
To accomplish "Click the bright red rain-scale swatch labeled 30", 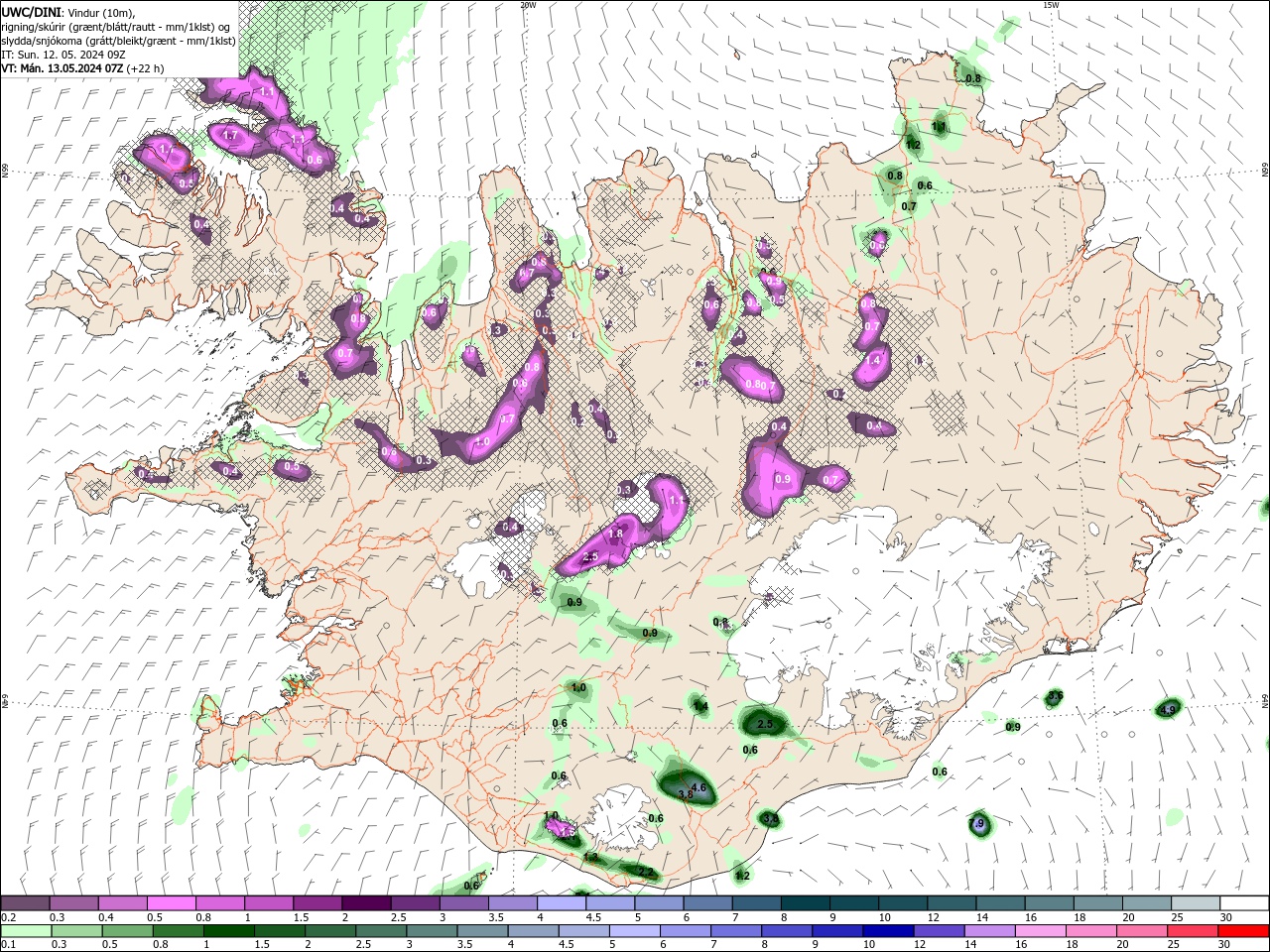I will click(1245, 931).
